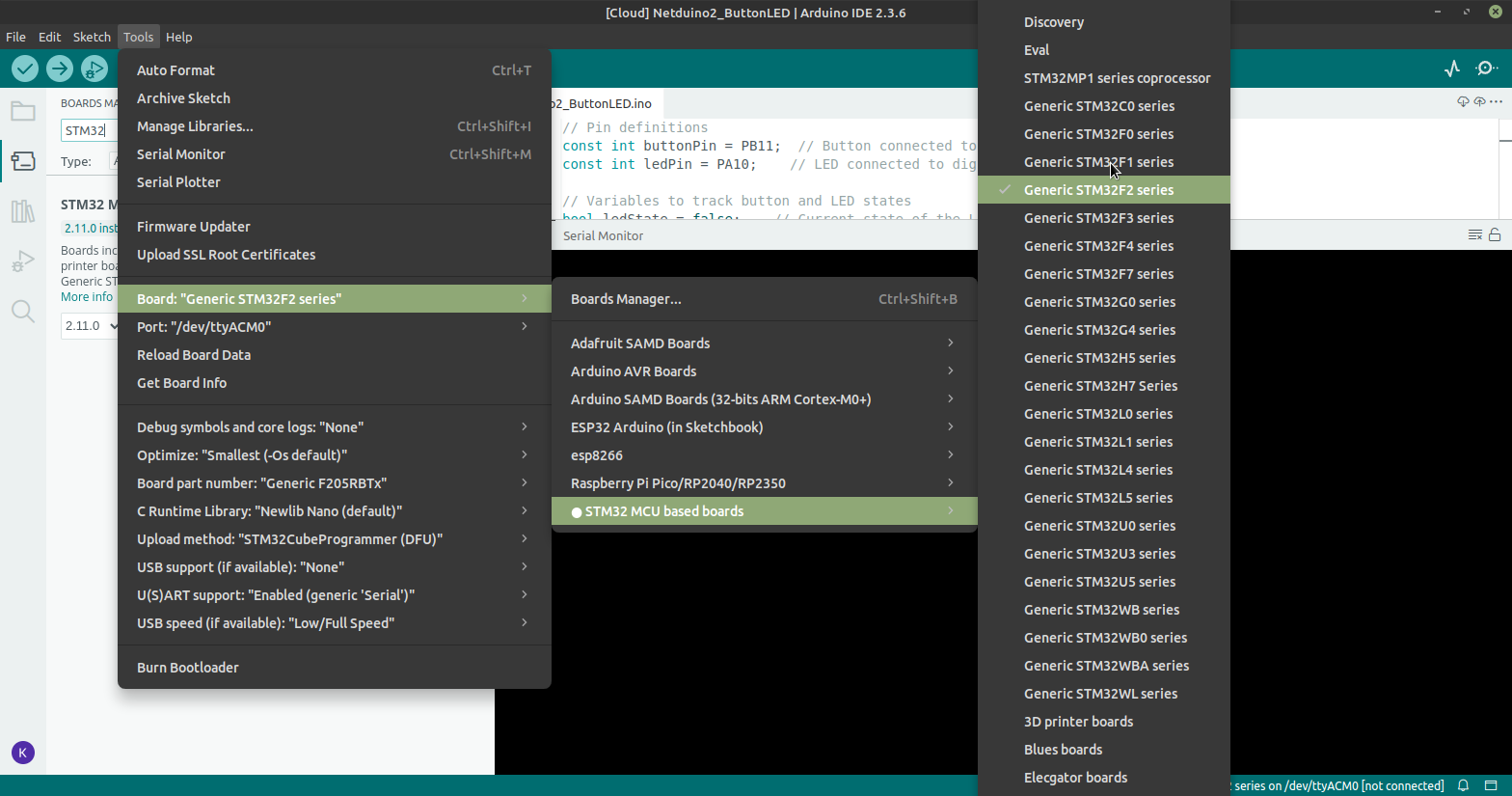This screenshot has width=1512, height=796.
Task: Open Firmware Updater from the Tools menu
Action: click(x=335, y=227)
